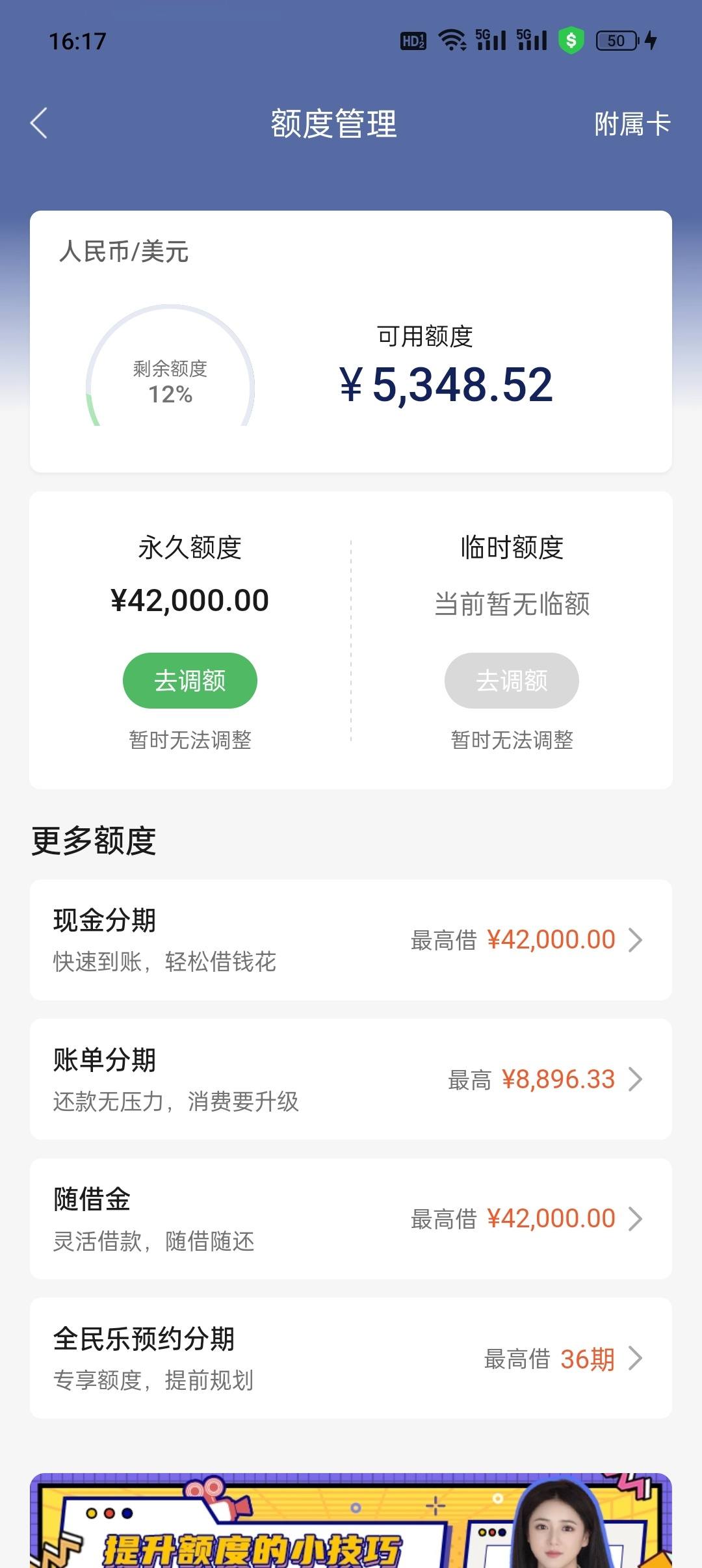
Task: Tap the HD status bar icon
Action: pyautogui.click(x=413, y=41)
